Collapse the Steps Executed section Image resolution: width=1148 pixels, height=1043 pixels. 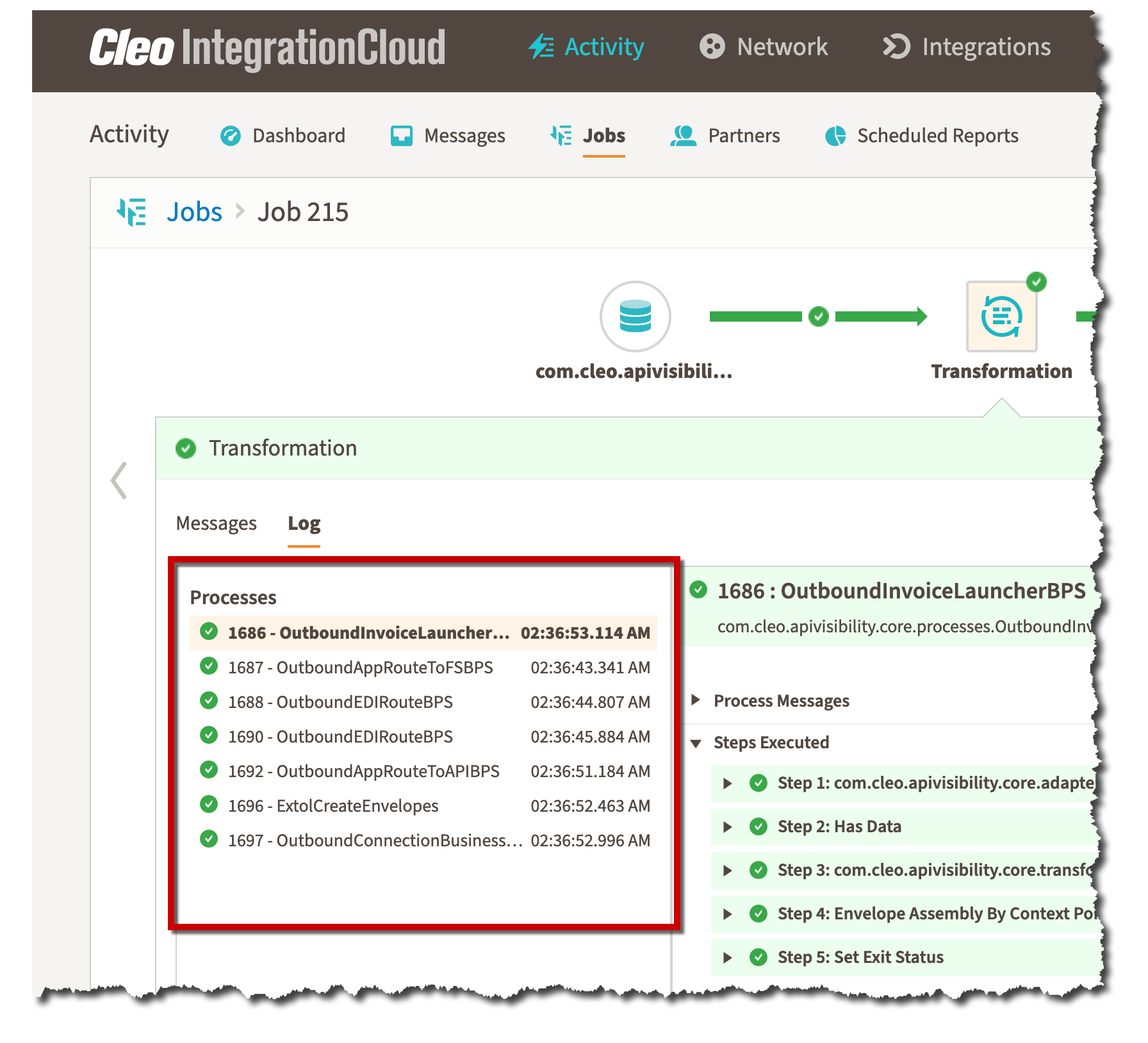[x=696, y=743]
